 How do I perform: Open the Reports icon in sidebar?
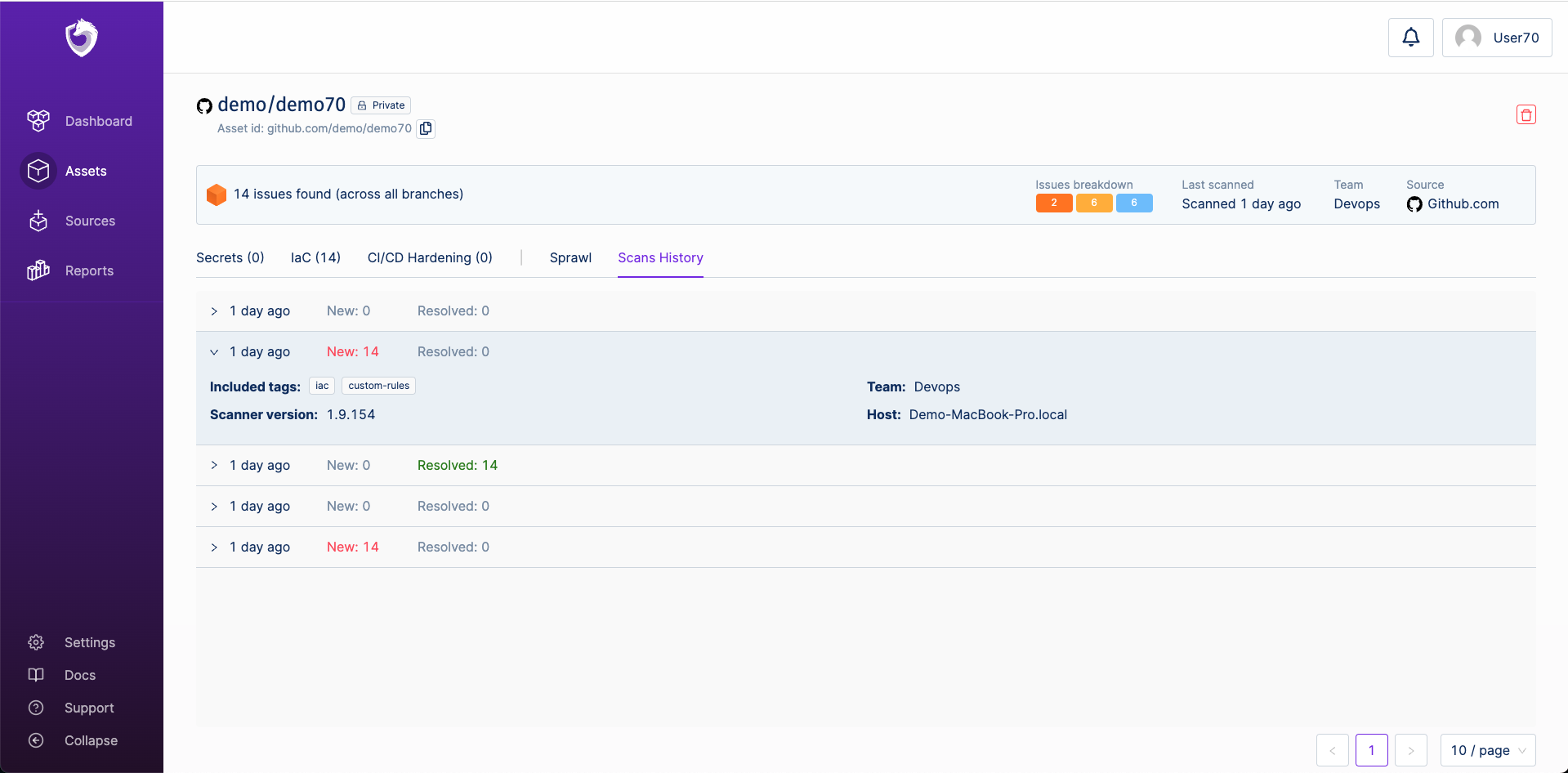pos(38,270)
